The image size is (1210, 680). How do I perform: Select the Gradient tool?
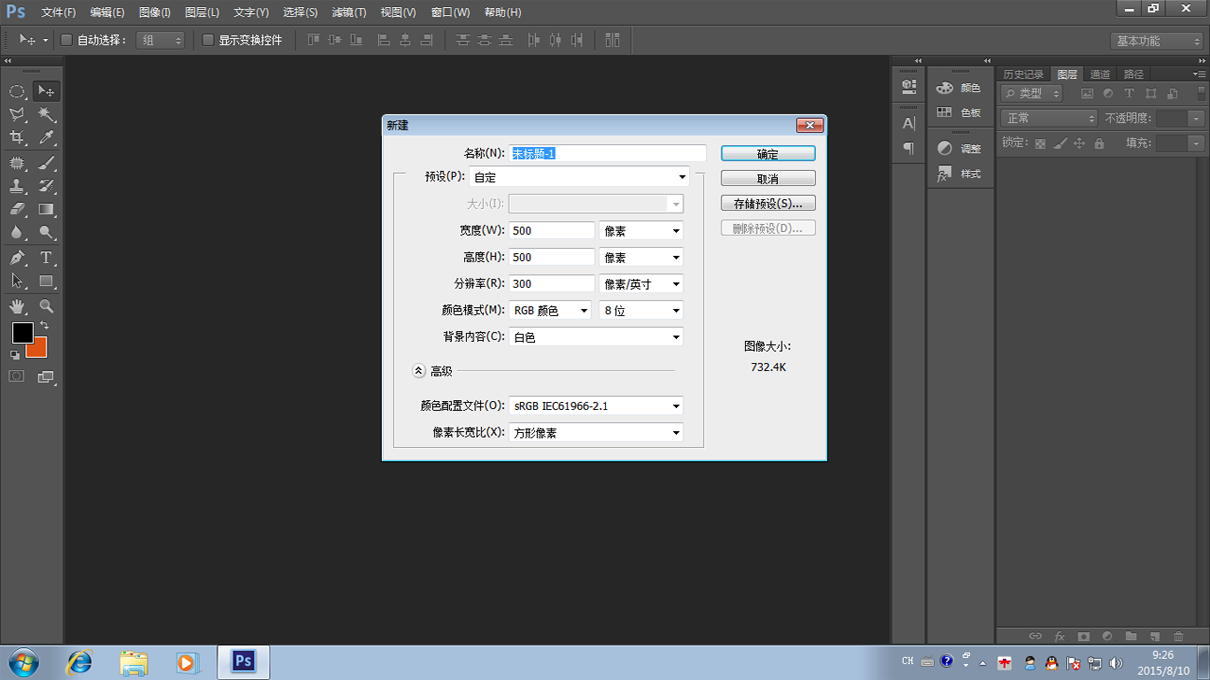46,210
